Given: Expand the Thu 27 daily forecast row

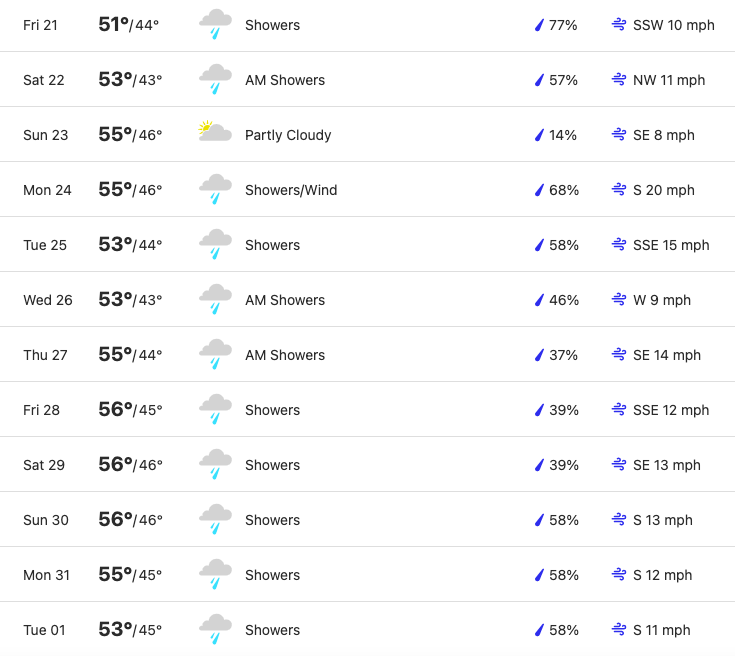Looking at the screenshot, I should pyautogui.click(x=368, y=354).
